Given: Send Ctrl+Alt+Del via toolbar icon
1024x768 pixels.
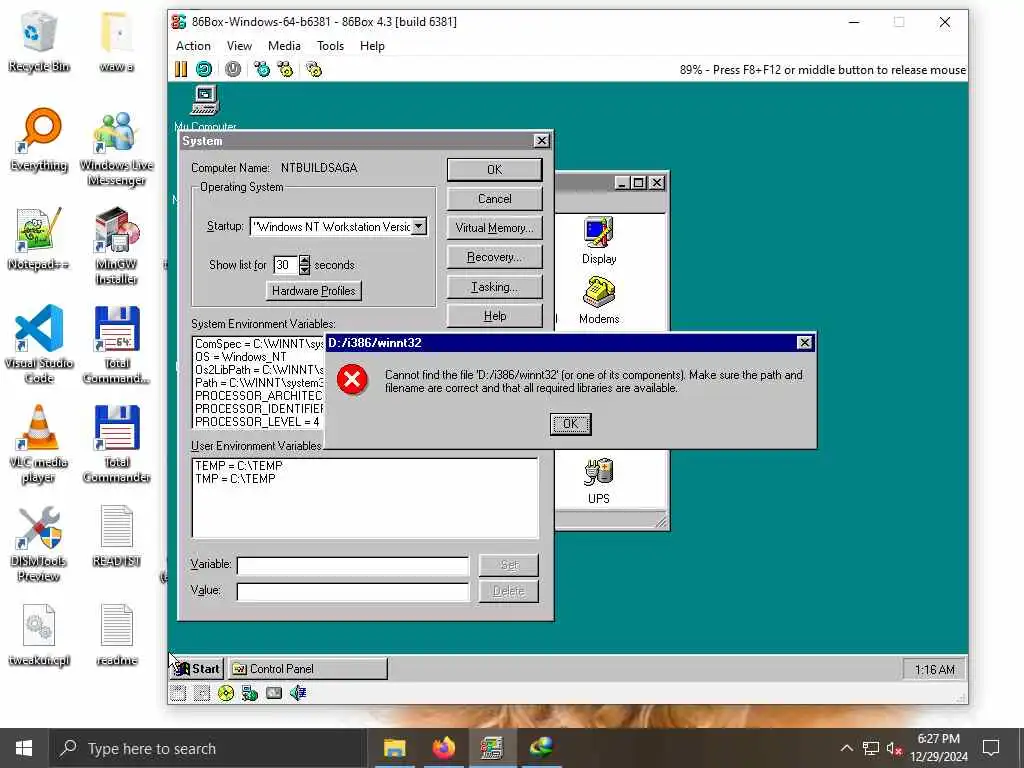Looking at the screenshot, I should tap(262, 69).
